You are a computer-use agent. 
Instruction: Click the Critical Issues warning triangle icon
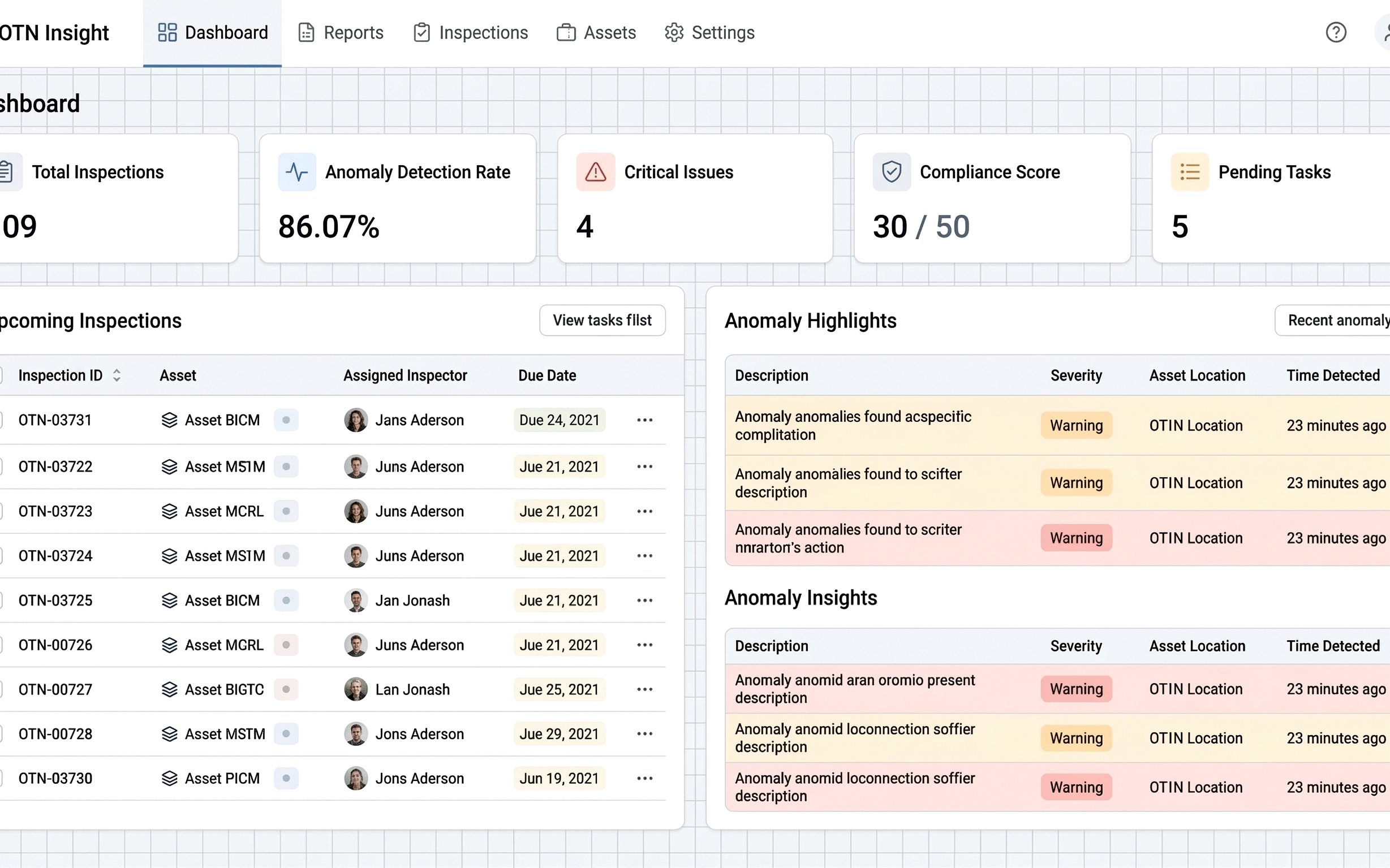[x=595, y=171]
